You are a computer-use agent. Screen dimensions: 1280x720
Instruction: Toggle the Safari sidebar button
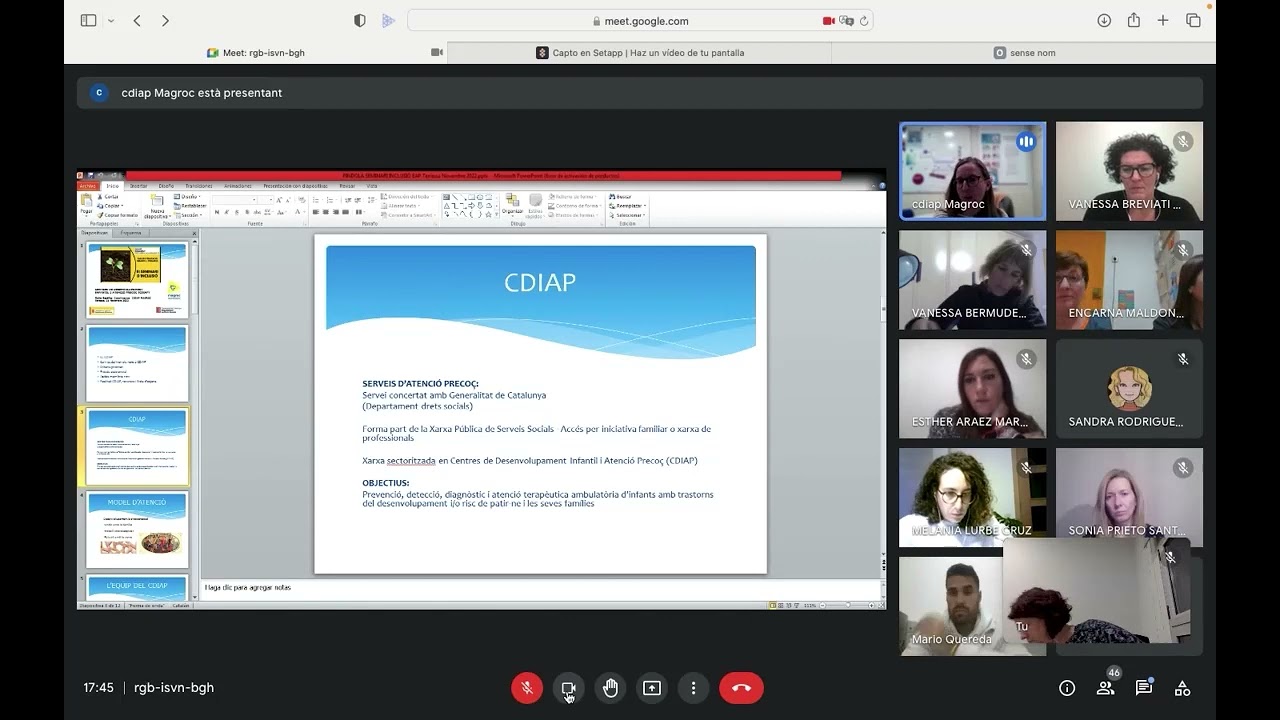click(x=88, y=20)
